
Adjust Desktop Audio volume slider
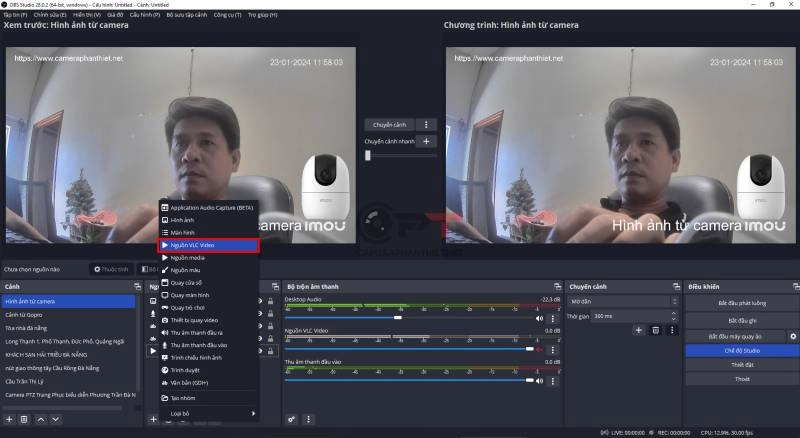[398, 318]
